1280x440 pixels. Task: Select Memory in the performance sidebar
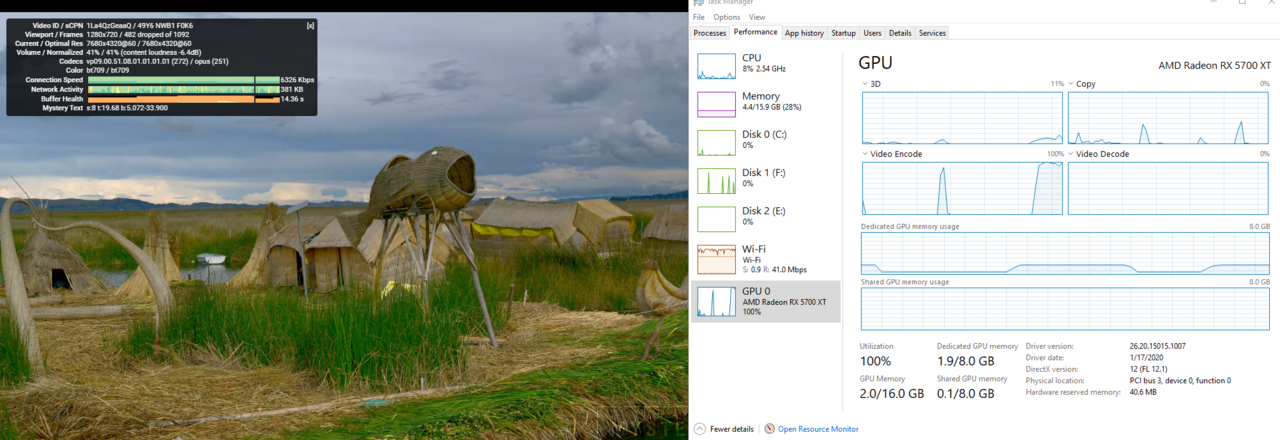point(766,103)
